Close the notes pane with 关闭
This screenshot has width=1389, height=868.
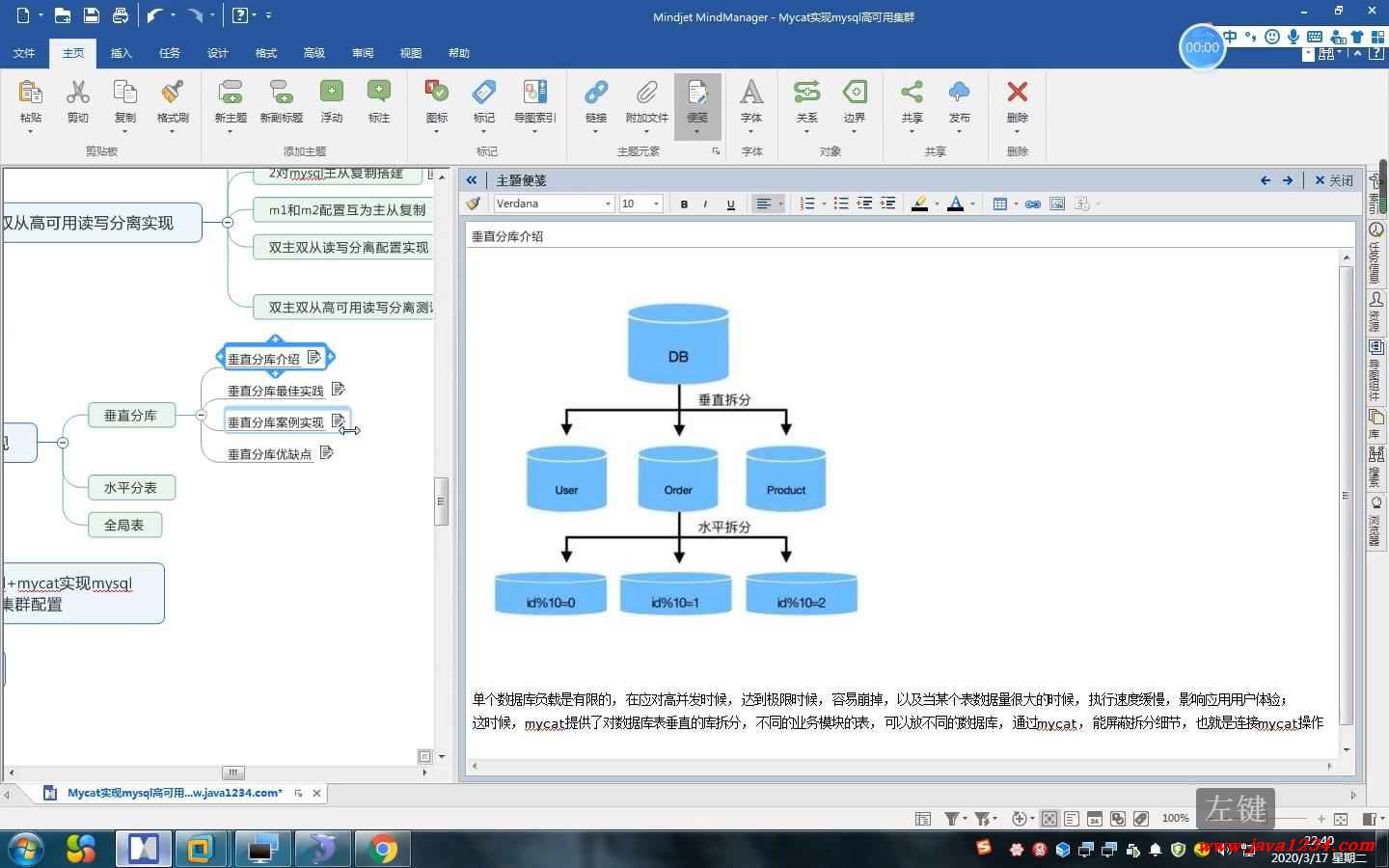[1334, 180]
